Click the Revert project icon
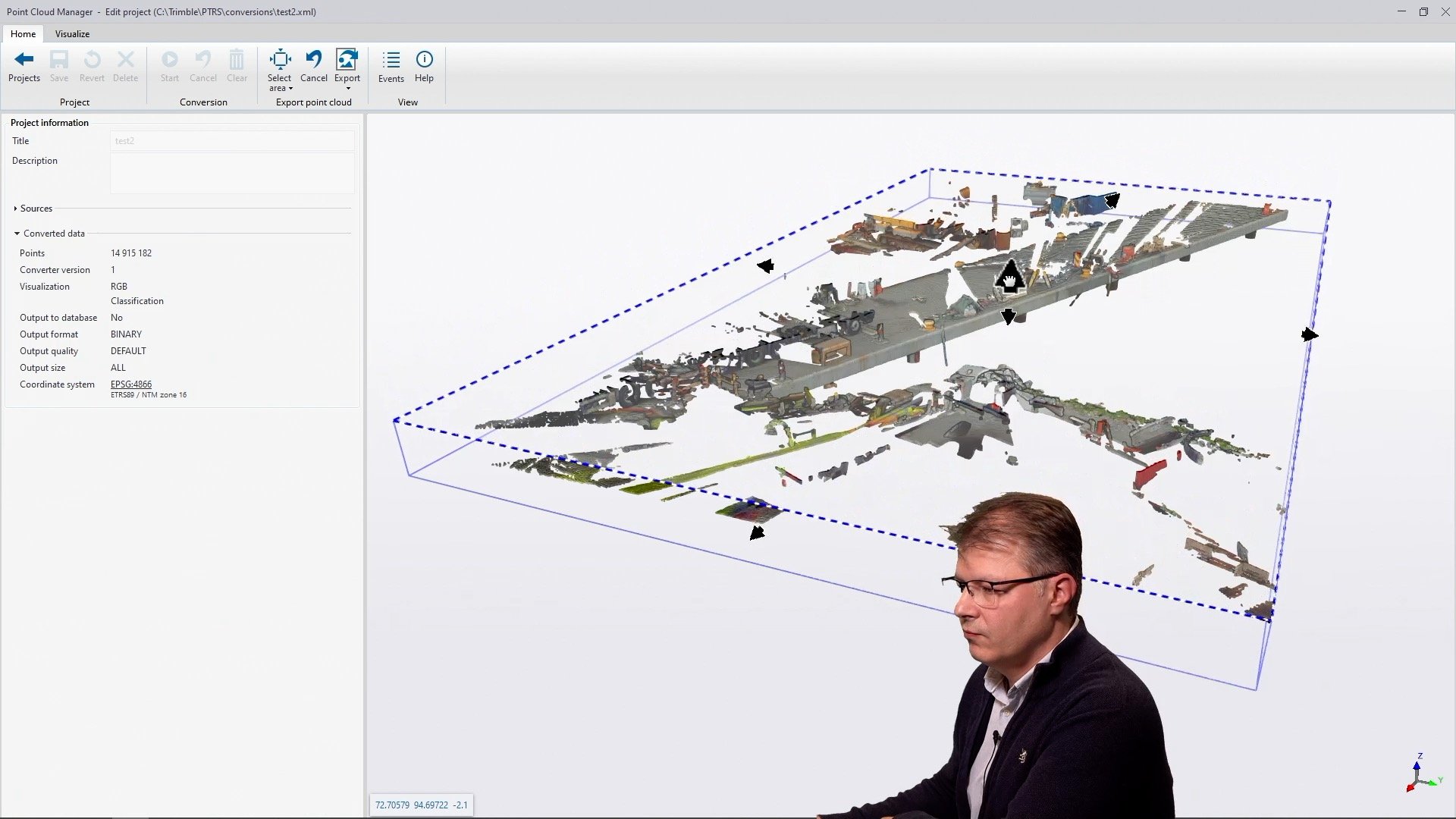 [92, 59]
